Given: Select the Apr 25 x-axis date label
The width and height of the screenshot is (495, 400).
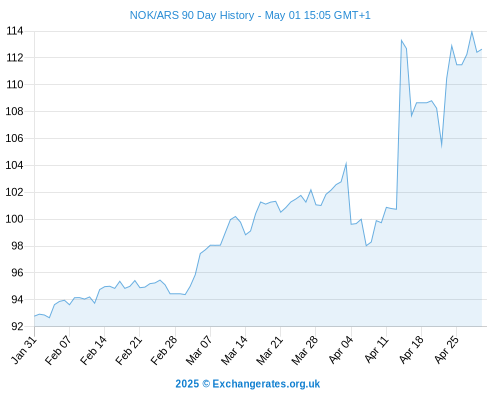Looking at the screenshot, I should (447, 349).
